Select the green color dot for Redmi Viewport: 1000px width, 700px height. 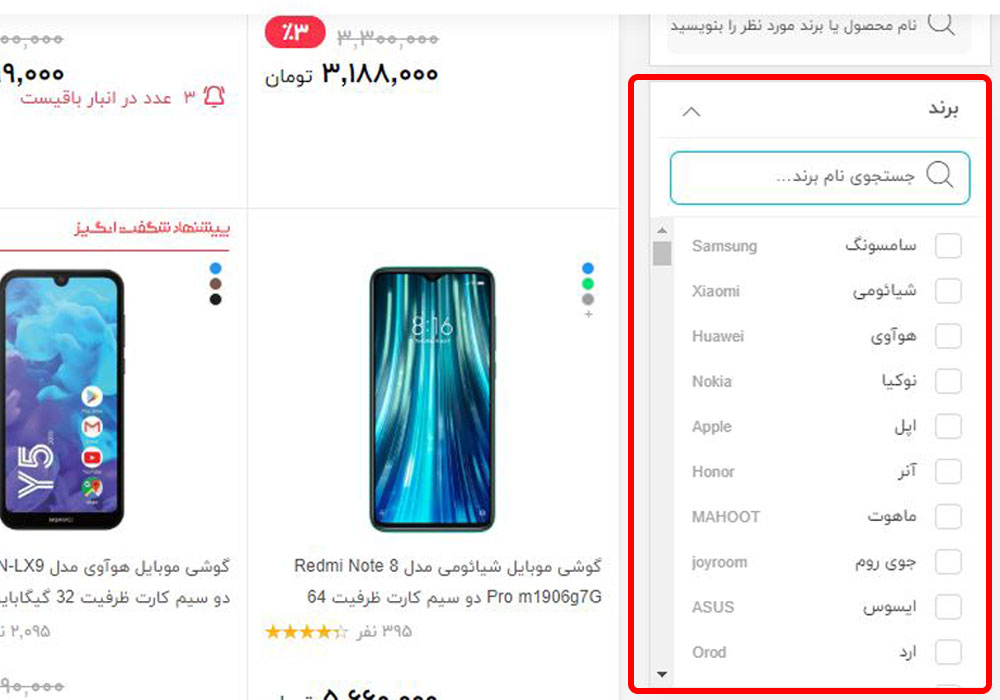(588, 284)
